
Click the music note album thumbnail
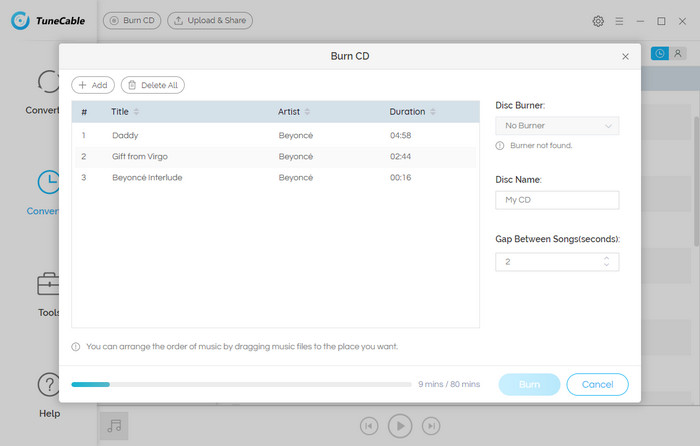[114, 426]
